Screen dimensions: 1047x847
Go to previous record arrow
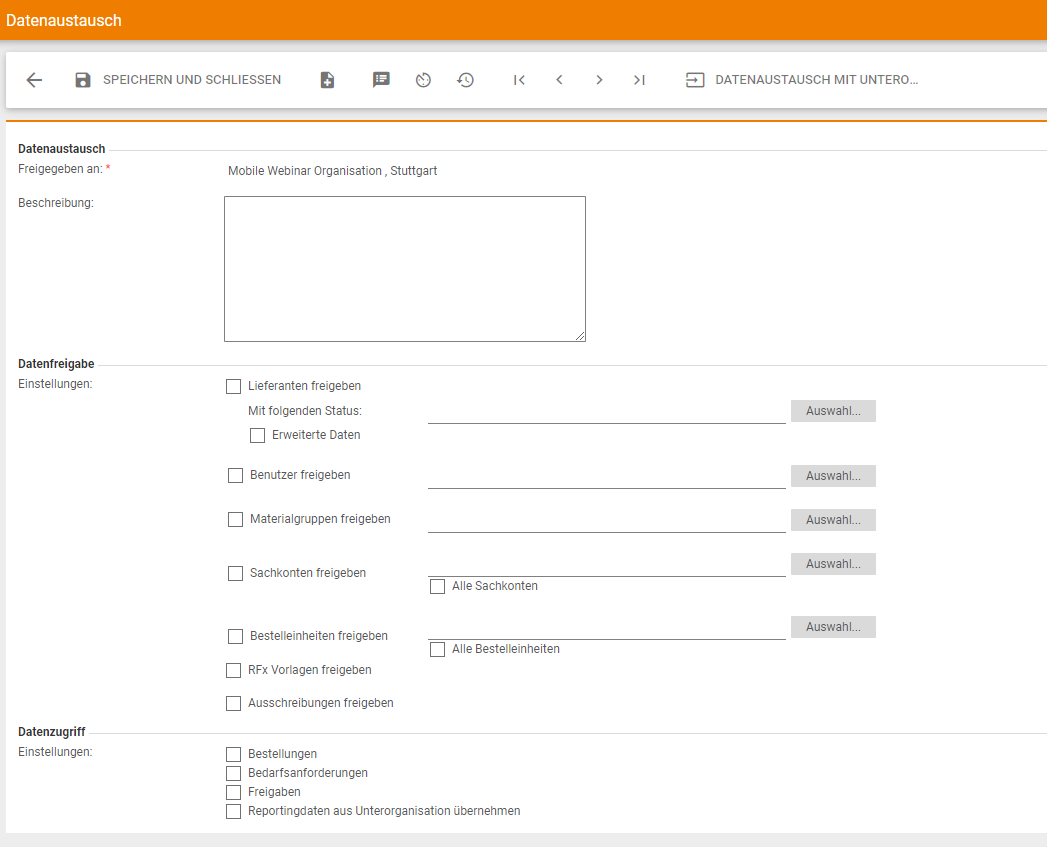(x=559, y=80)
